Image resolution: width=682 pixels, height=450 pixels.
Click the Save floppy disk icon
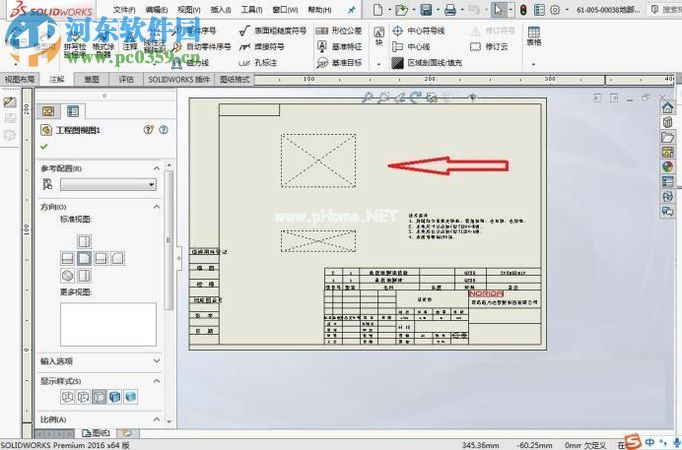coord(426,10)
